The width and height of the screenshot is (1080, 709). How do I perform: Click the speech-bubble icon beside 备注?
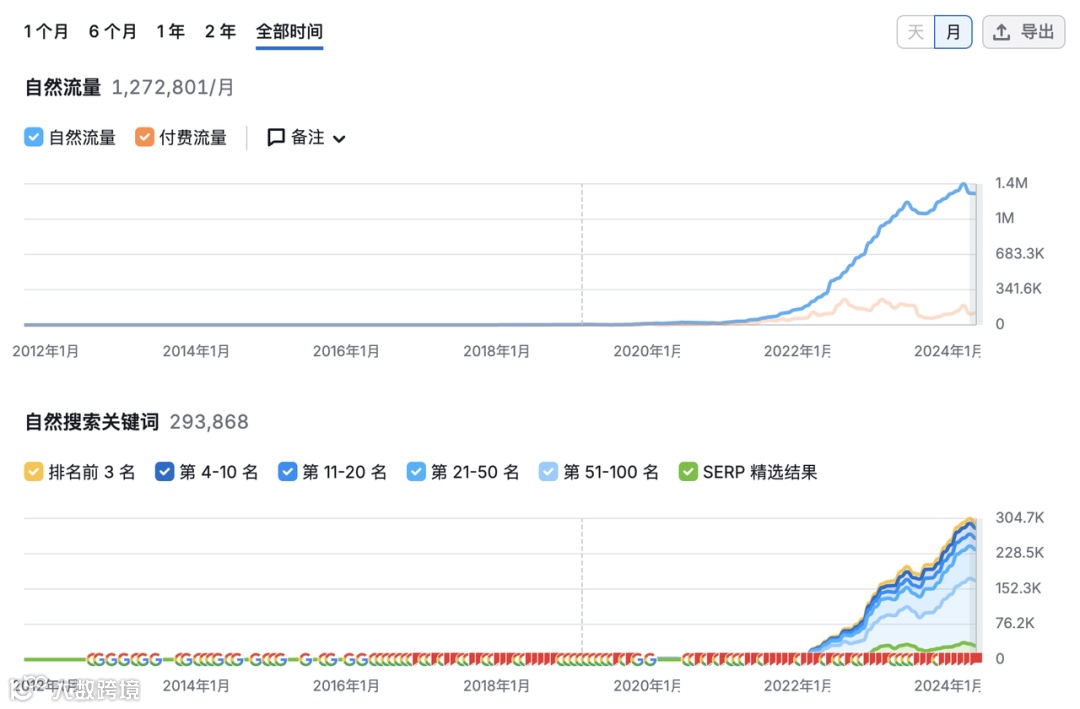(276, 137)
